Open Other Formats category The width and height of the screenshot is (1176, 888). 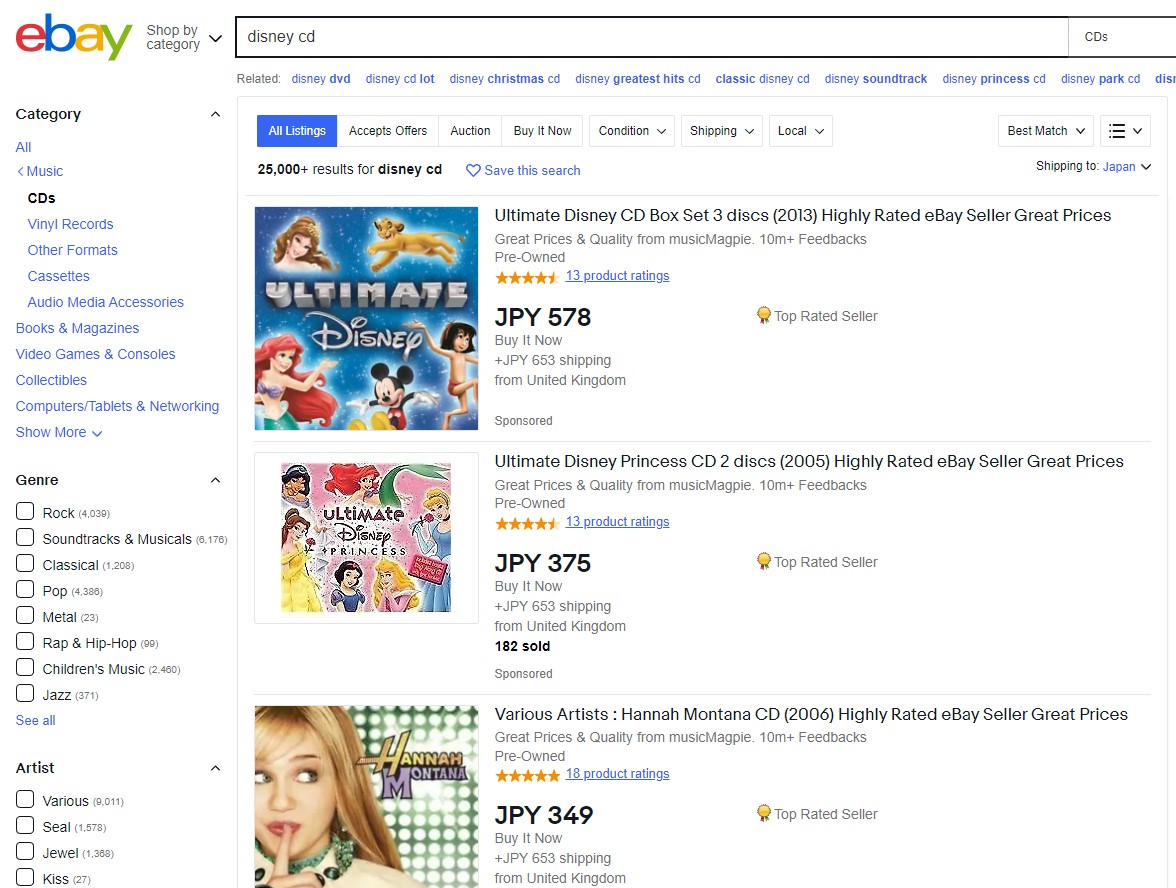[73, 250]
